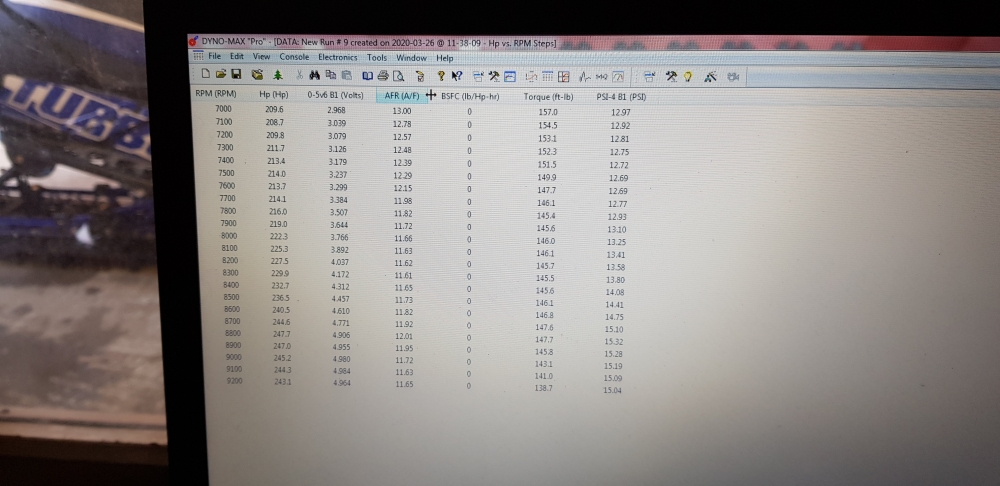The width and height of the screenshot is (1000, 486).
Task: Open the Edit menu
Action: (237, 56)
